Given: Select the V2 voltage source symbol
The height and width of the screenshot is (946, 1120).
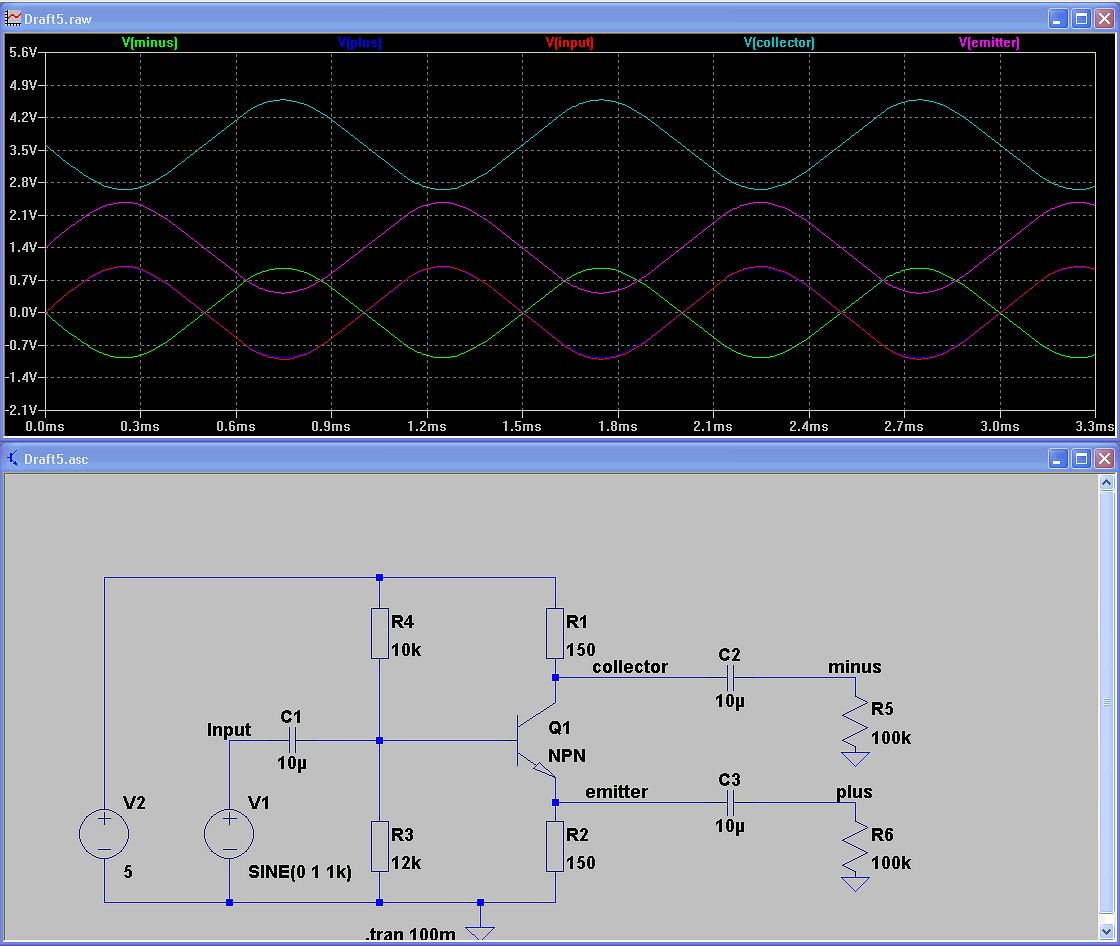Looking at the screenshot, I should [x=104, y=833].
